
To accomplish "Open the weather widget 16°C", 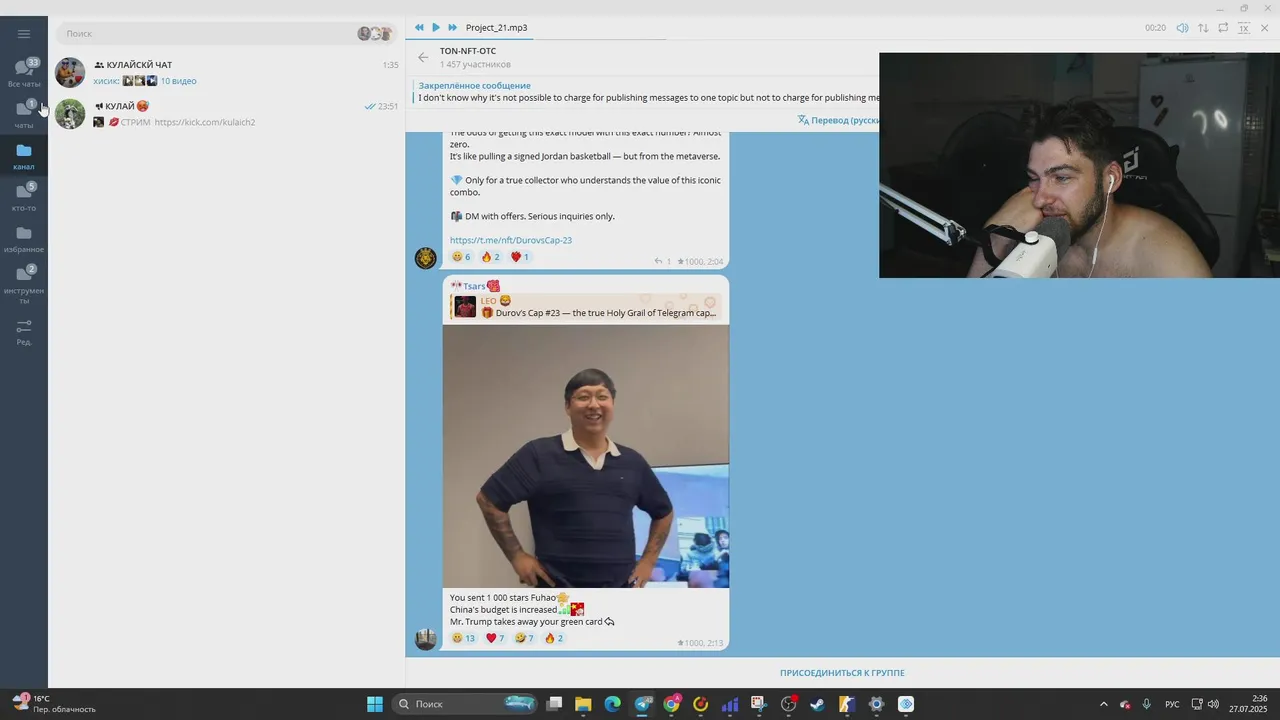I will point(54,704).
